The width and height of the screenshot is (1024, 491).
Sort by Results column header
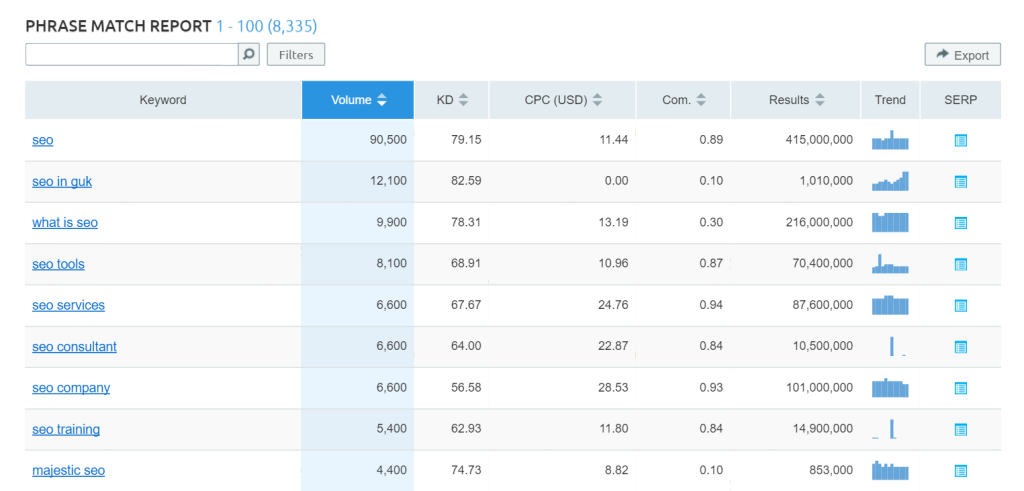(x=796, y=100)
